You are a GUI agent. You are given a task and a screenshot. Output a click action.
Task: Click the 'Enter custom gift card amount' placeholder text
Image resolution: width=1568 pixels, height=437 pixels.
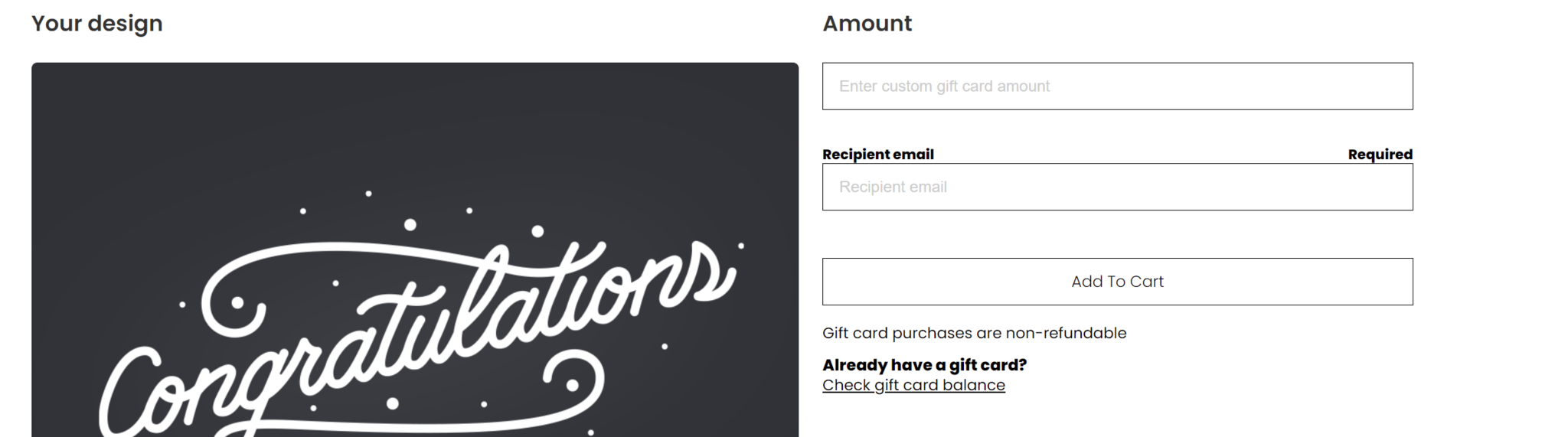pyautogui.click(x=944, y=86)
